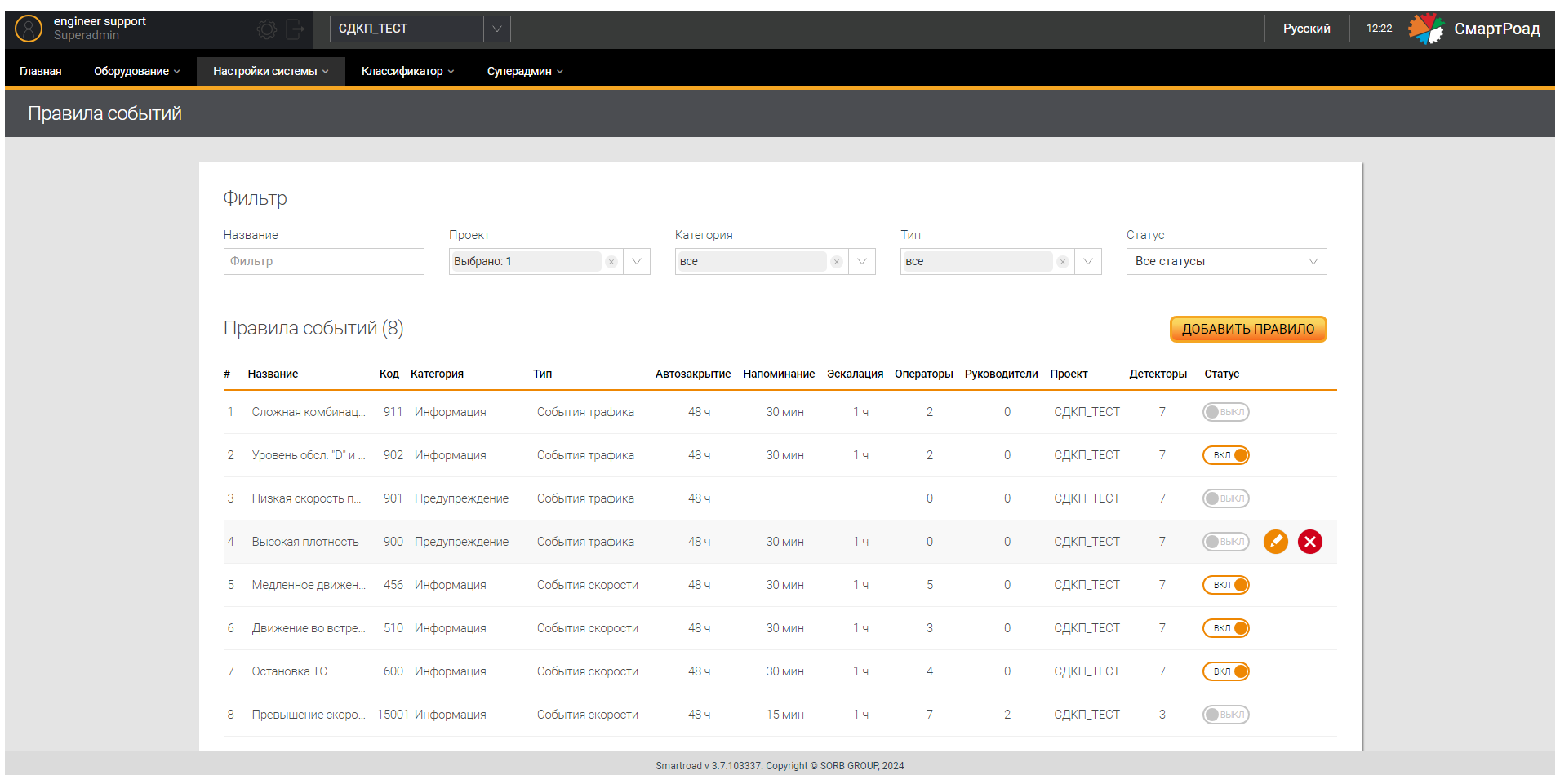
Task: Open the Статус filter dropdown
Action: (x=1226, y=262)
